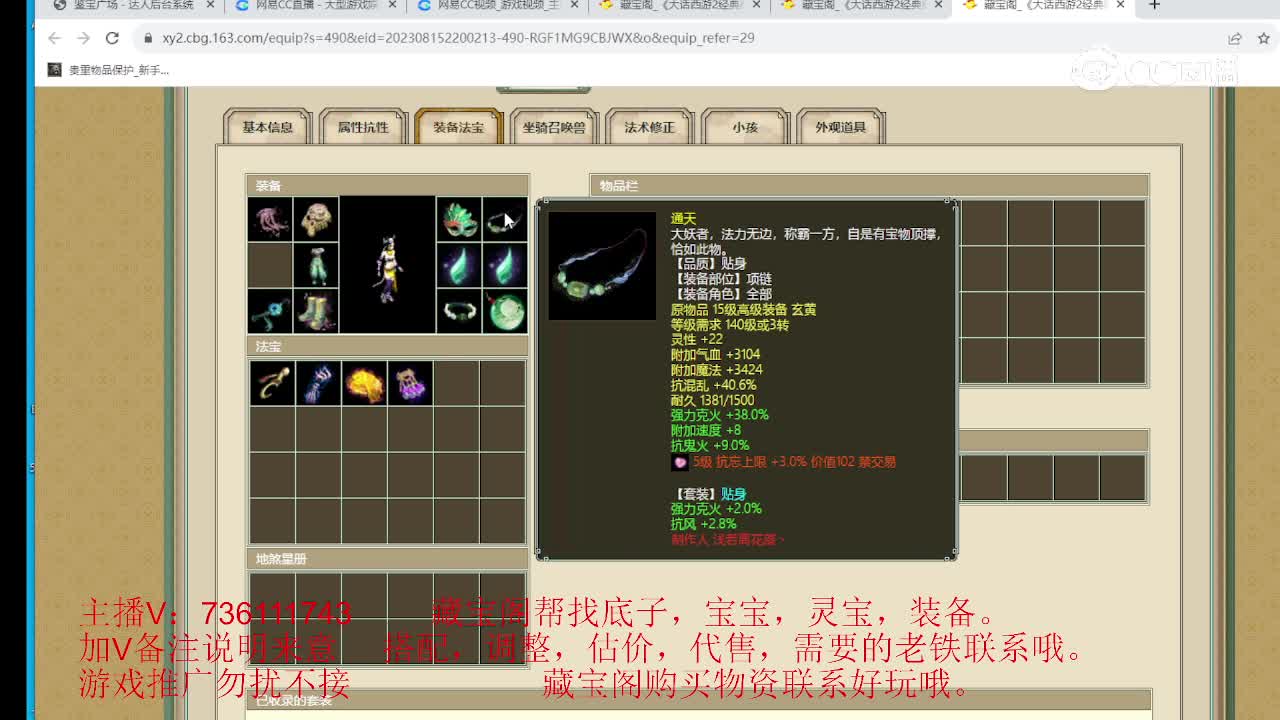
Task: Switch to the 网易CC直播 browser tab
Action: 316,6
